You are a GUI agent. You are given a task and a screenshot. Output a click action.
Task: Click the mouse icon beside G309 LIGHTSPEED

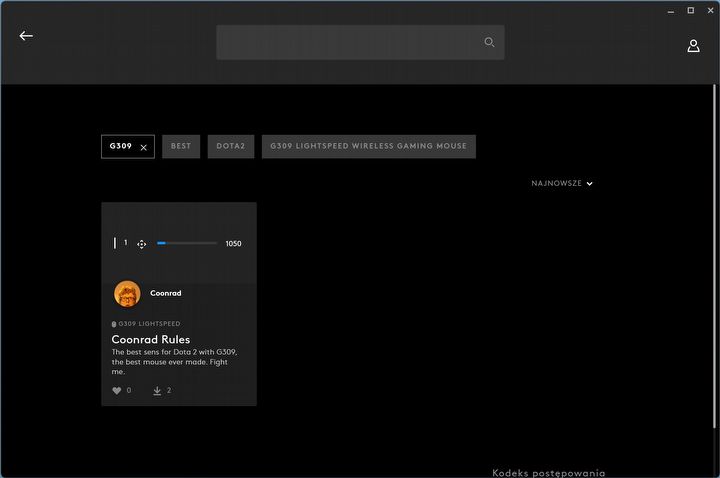[x=114, y=324]
